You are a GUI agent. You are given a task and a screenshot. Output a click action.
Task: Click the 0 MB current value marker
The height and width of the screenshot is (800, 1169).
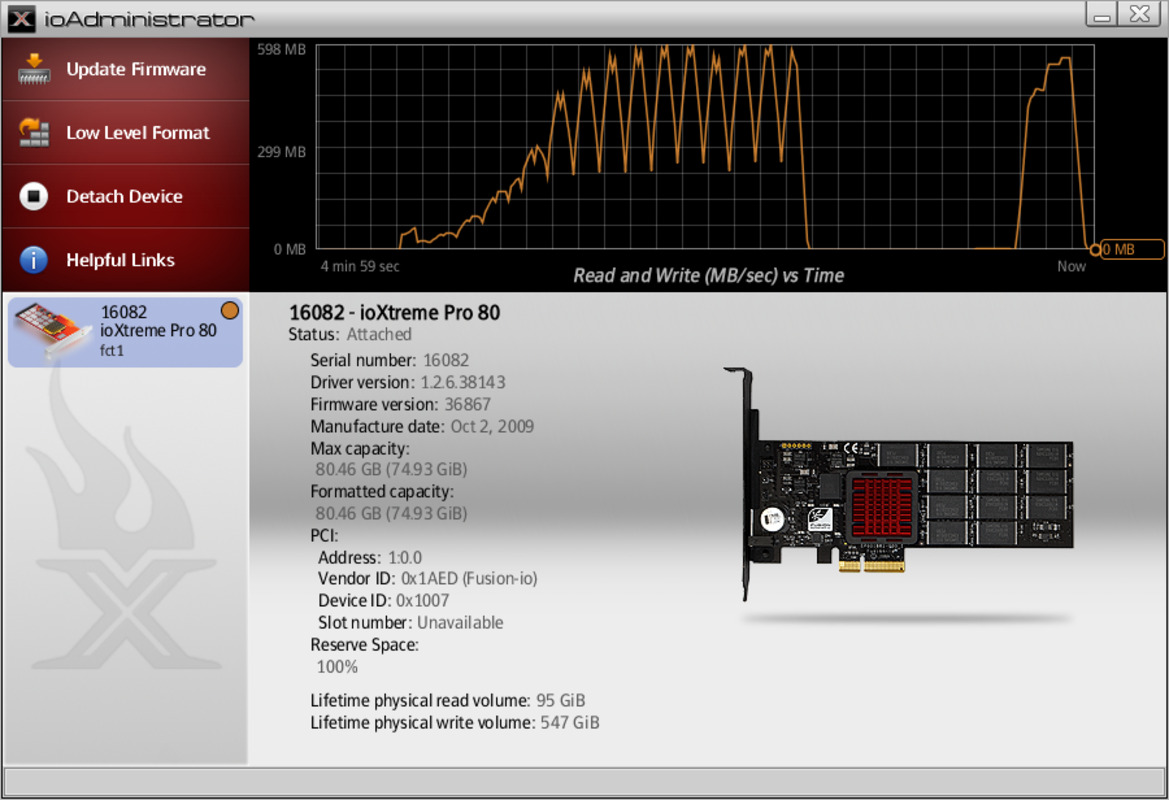tap(1130, 250)
